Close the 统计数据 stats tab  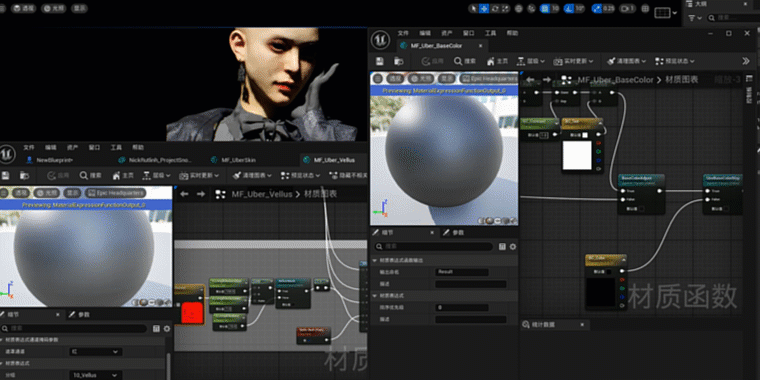tap(582, 324)
